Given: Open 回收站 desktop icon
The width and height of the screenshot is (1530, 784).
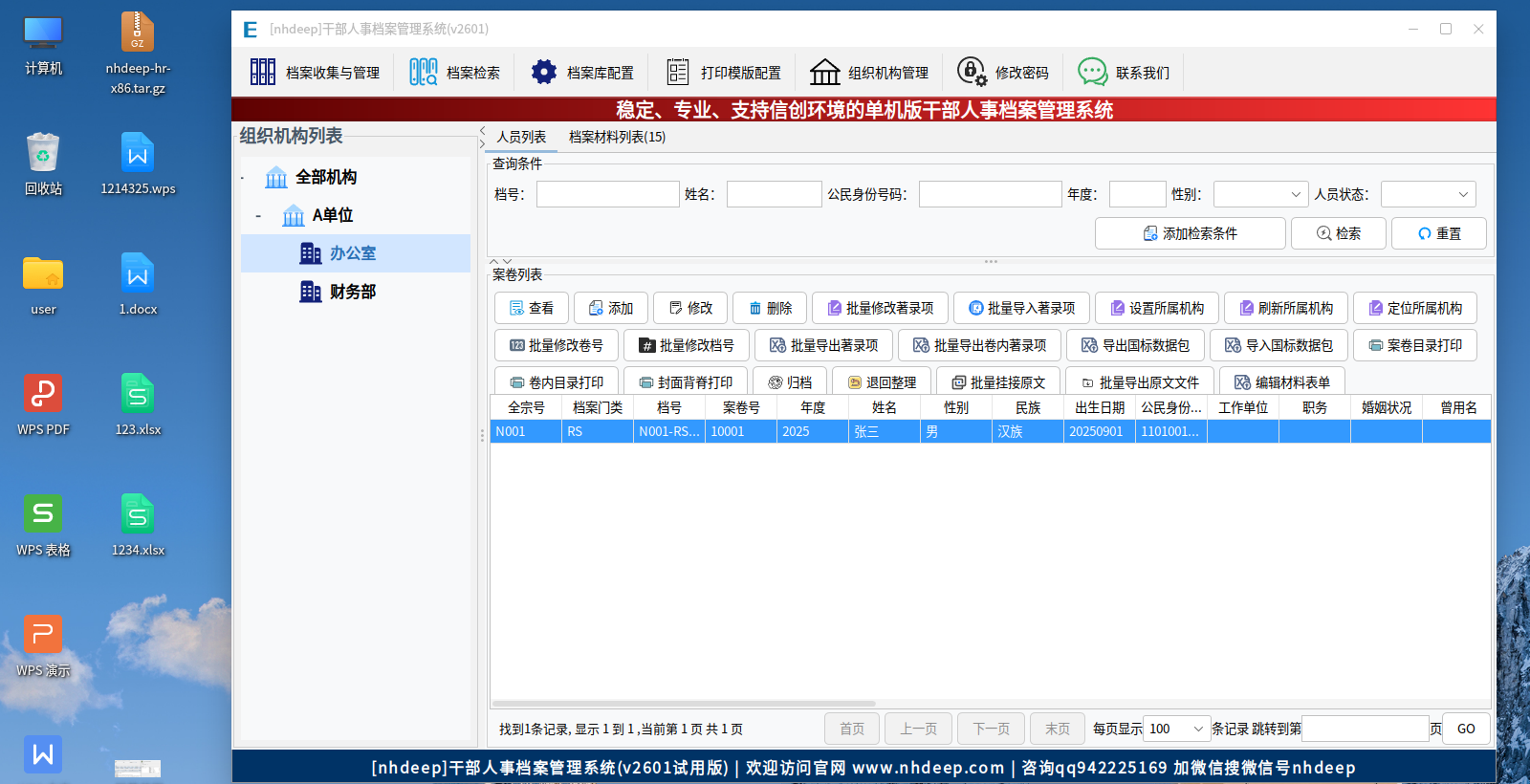Looking at the screenshot, I should pyautogui.click(x=43, y=164).
